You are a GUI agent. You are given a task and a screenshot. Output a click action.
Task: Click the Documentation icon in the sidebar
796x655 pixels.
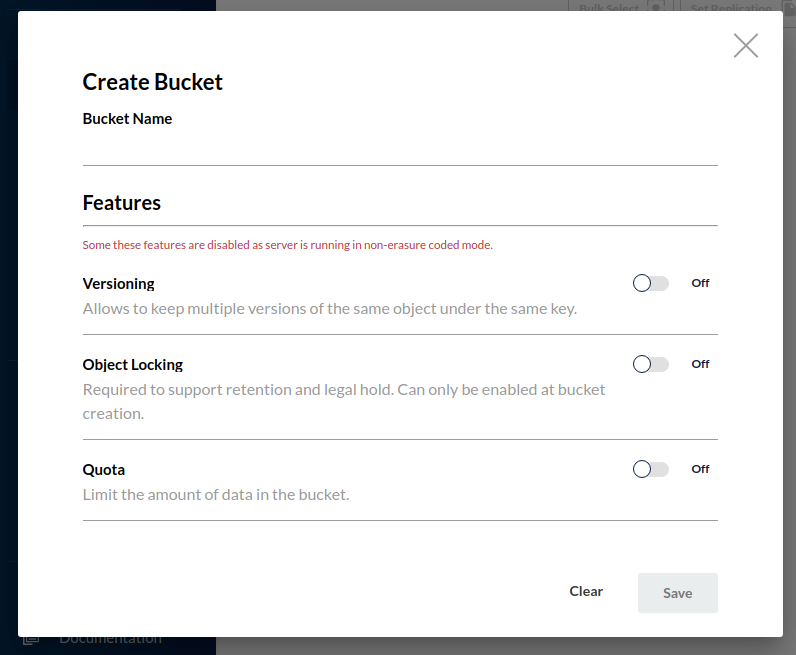[x=32, y=639]
